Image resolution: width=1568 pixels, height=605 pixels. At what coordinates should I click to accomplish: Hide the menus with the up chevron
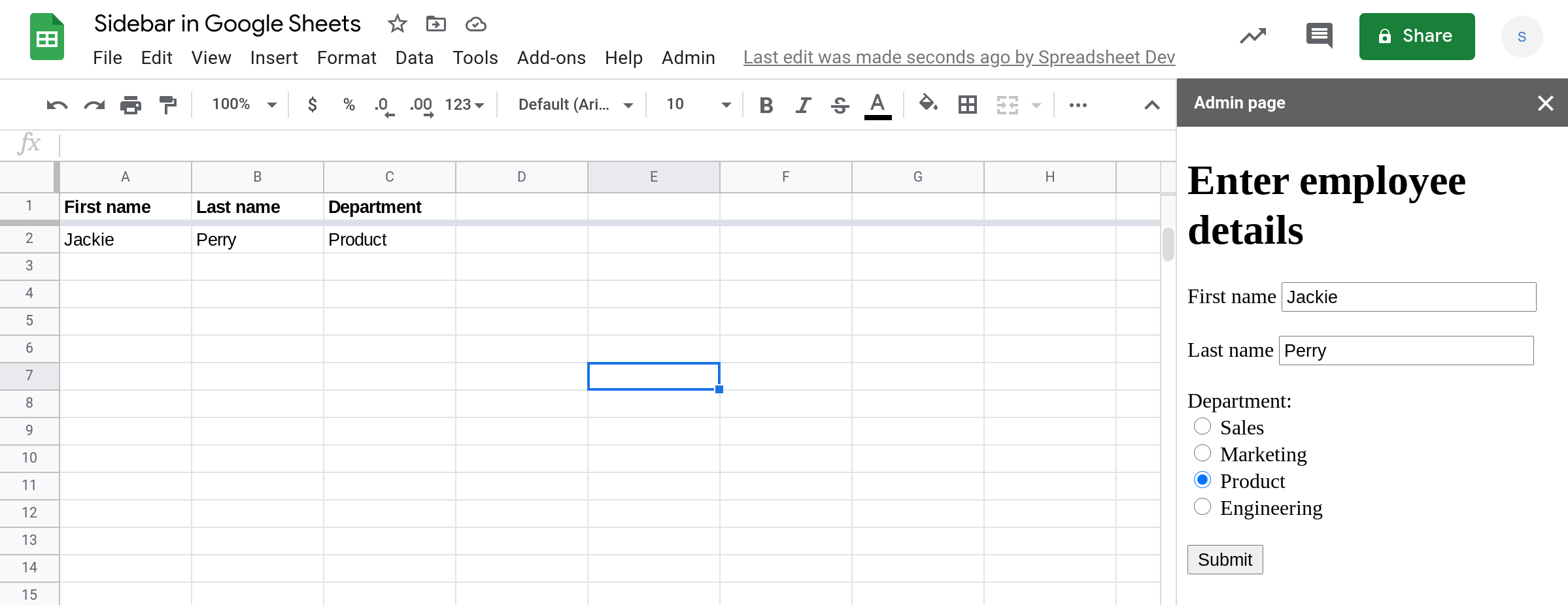click(1152, 105)
